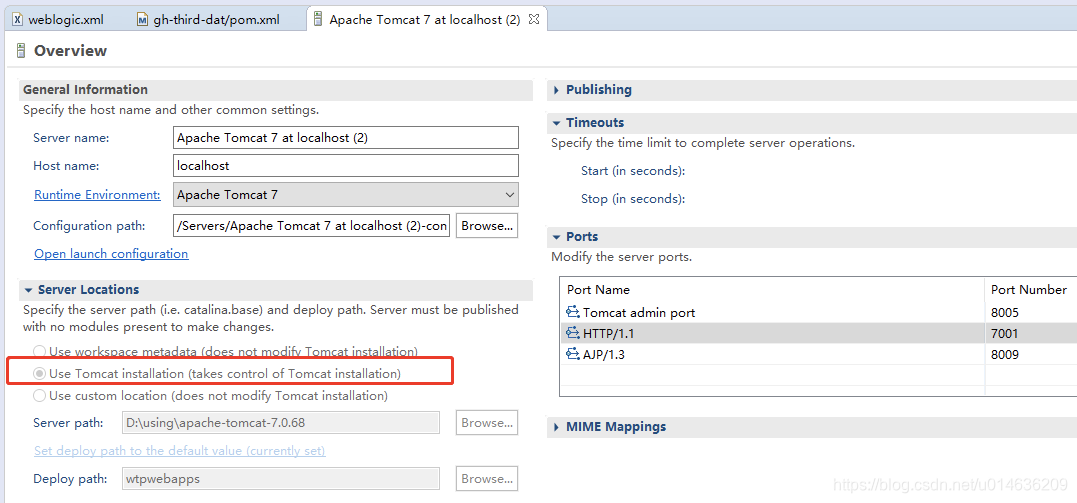Expand the MIME Mappings section

tap(556, 427)
